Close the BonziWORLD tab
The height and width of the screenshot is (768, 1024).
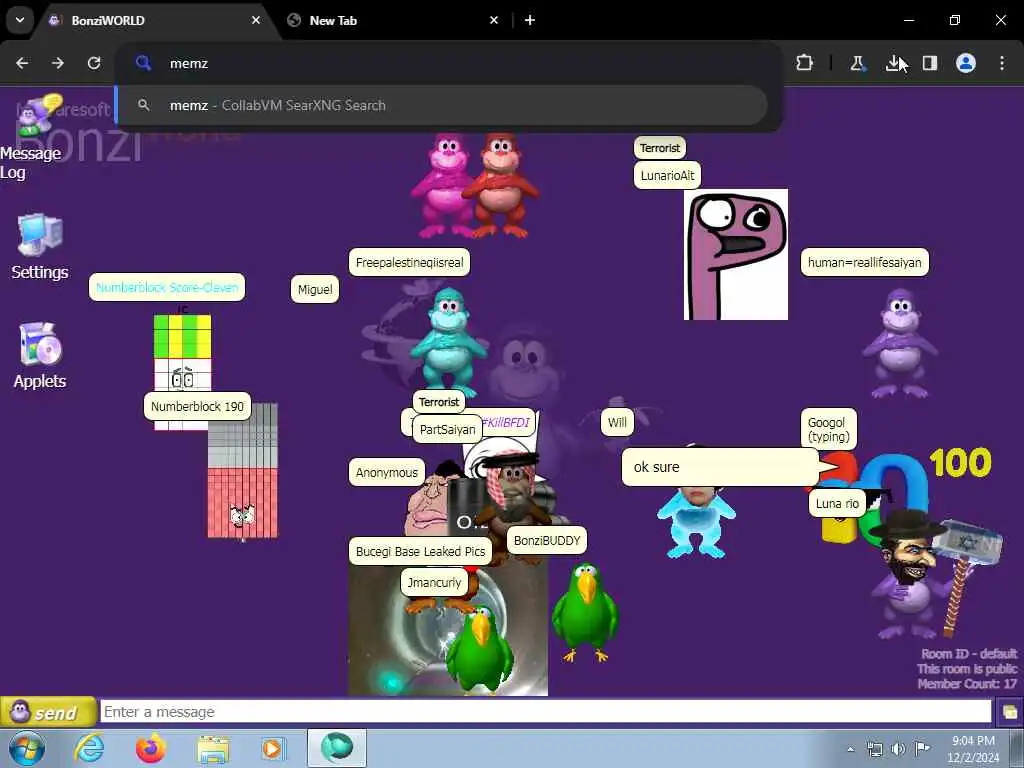click(256, 20)
